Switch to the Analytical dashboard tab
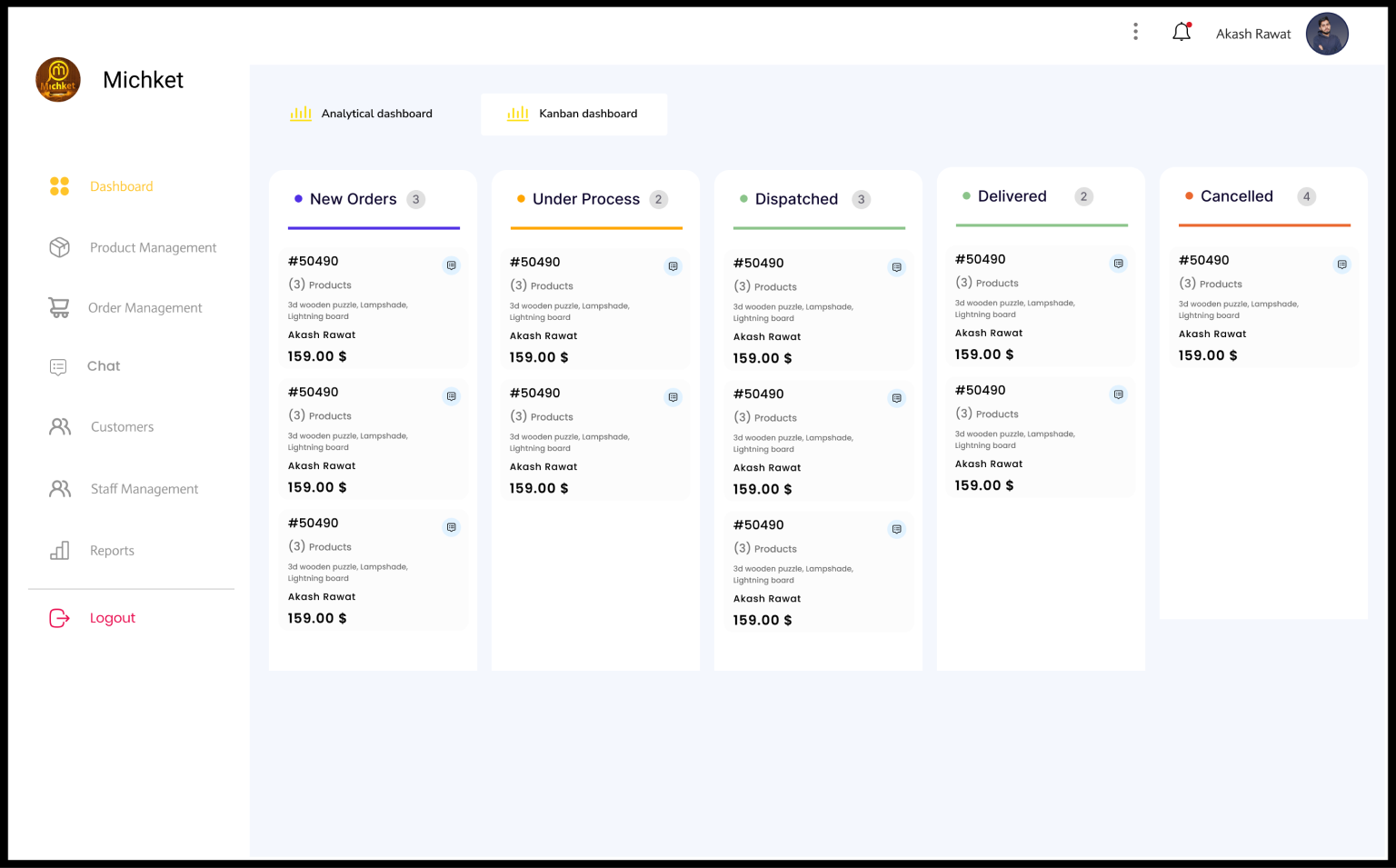Screen dimensions: 1396x868 pos(362,114)
